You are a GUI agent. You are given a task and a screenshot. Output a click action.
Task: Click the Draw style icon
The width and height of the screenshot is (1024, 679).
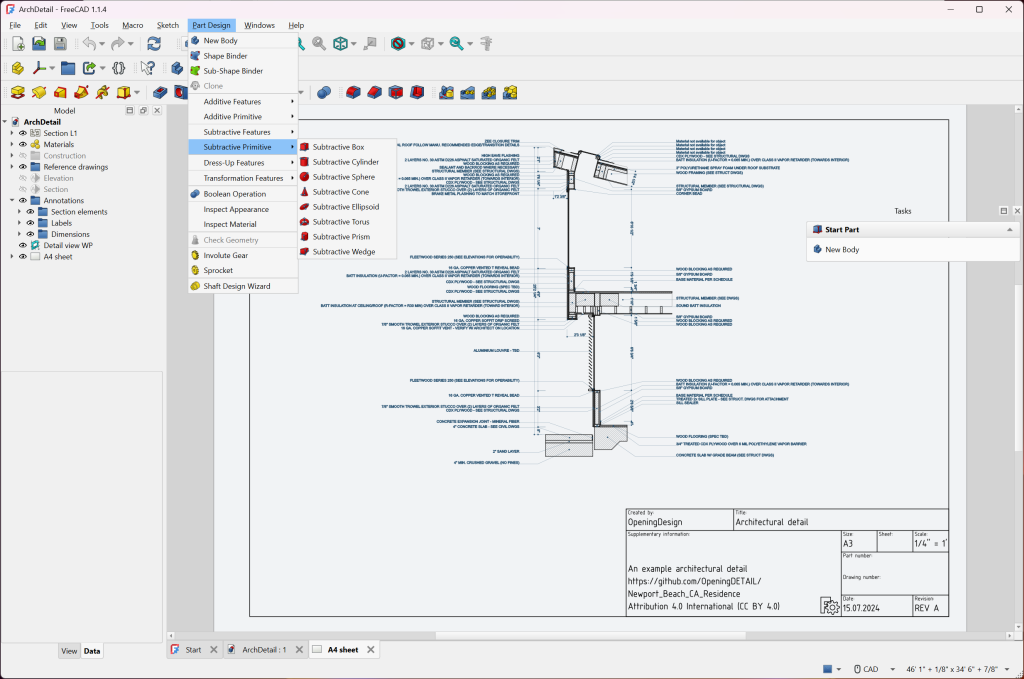pos(398,44)
